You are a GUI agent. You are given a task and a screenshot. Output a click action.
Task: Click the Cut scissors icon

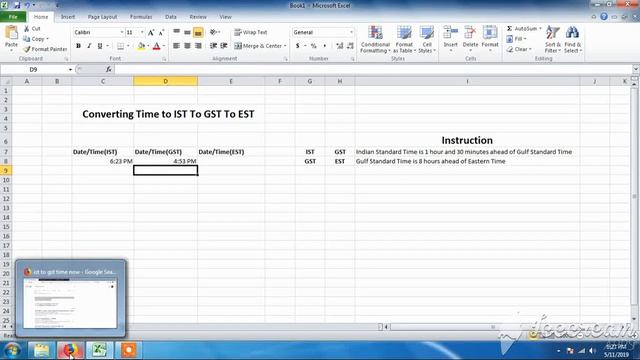click(27, 29)
